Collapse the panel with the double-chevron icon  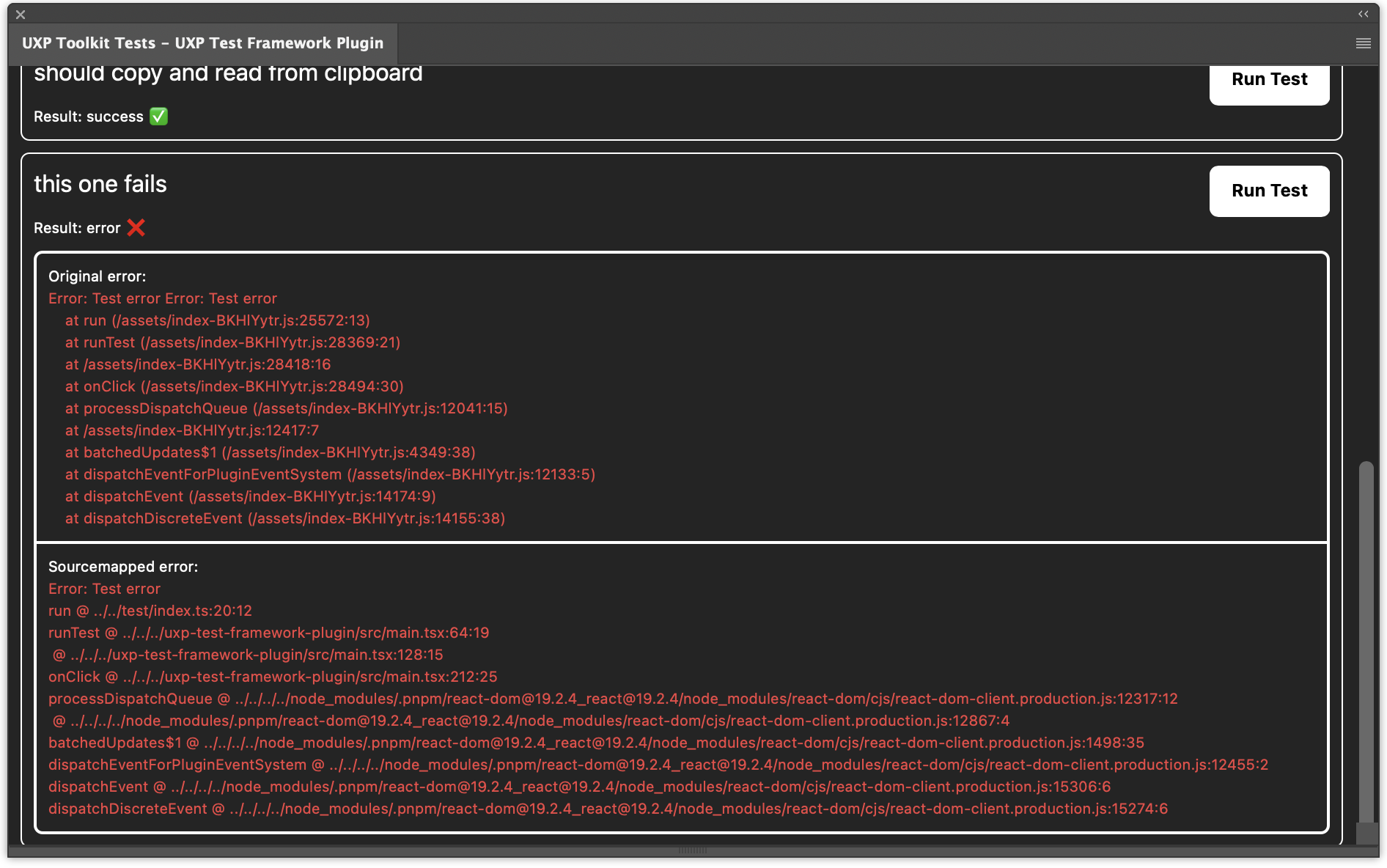1364,13
